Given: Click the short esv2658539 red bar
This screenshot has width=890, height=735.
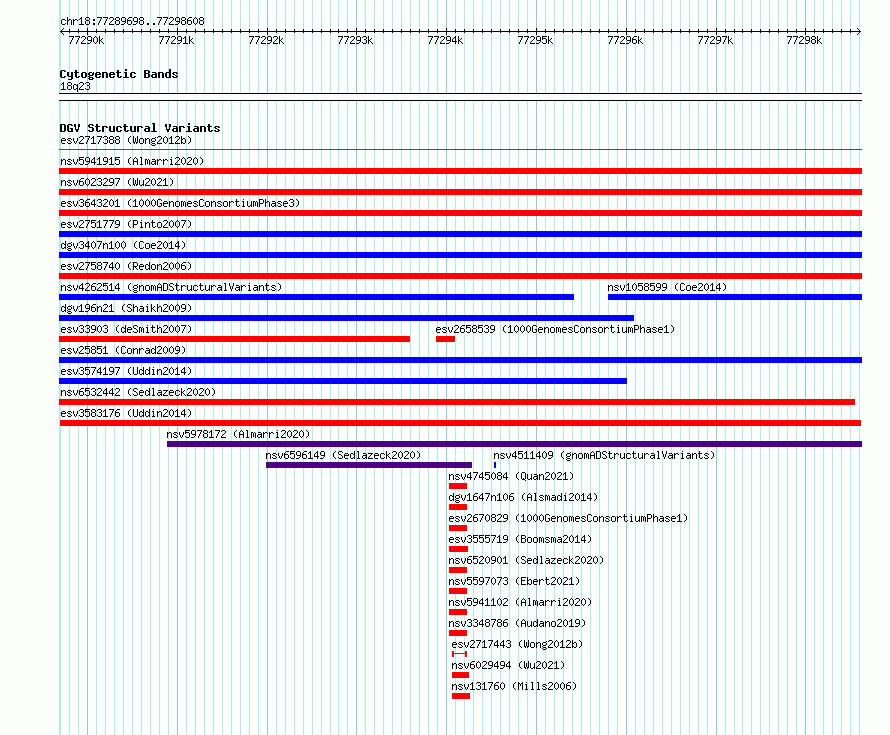Looking at the screenshot, I should tap(446, 339).
